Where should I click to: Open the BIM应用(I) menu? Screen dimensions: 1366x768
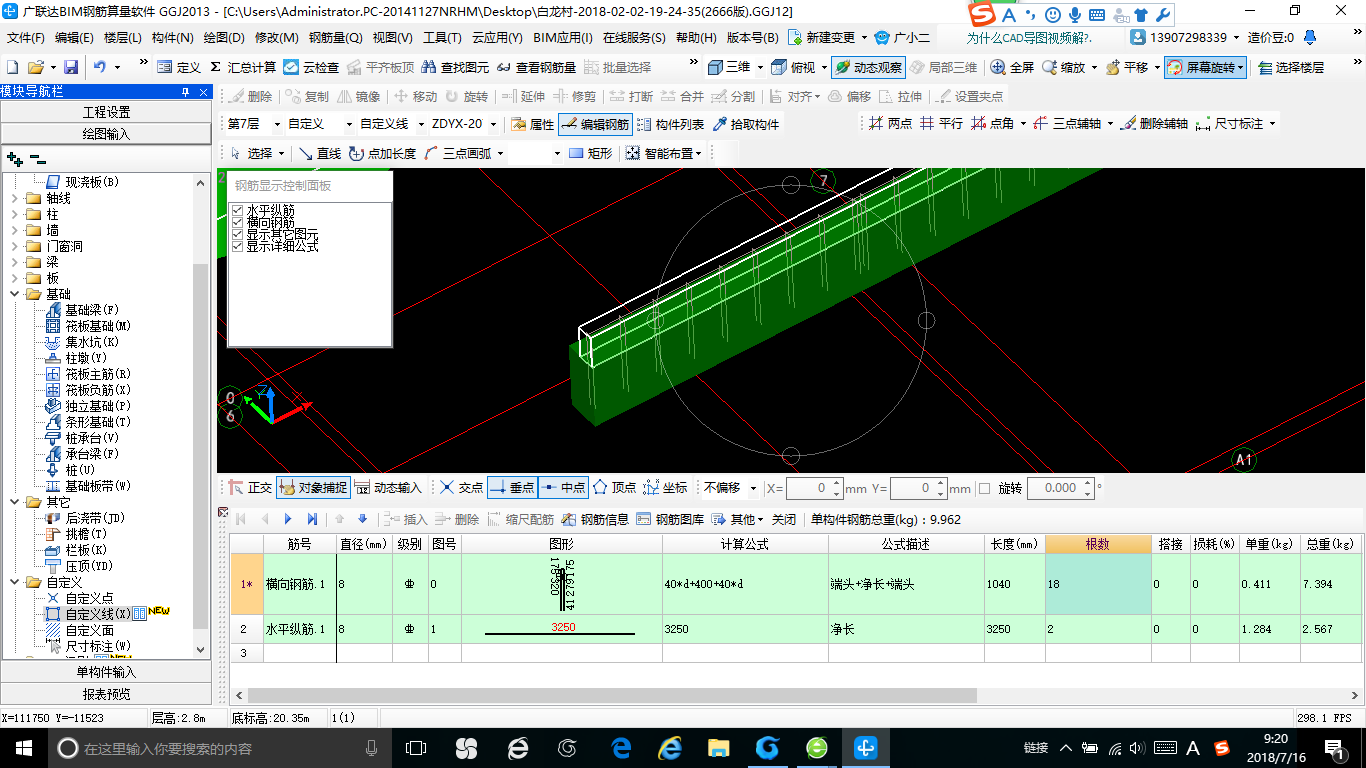click(562, 37)
